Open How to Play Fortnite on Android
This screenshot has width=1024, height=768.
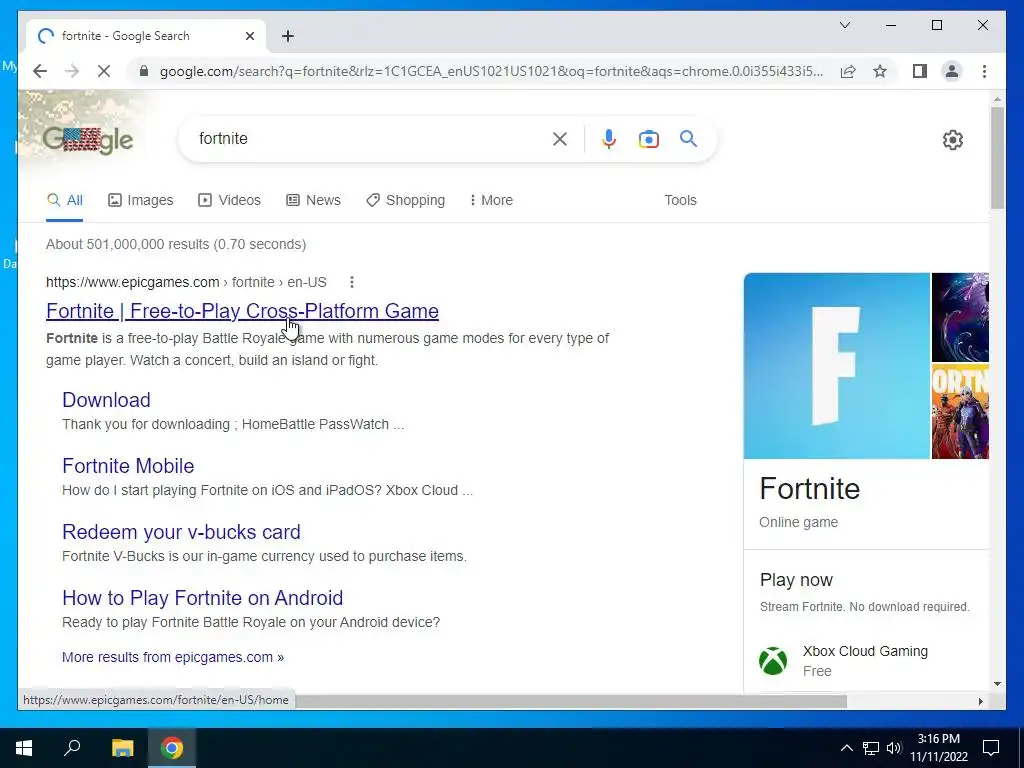click(202, 598)
